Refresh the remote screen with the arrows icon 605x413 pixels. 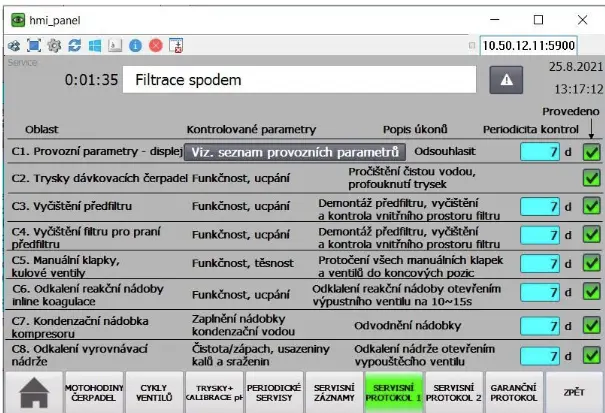pyautogui.click(x=75, y=46)
